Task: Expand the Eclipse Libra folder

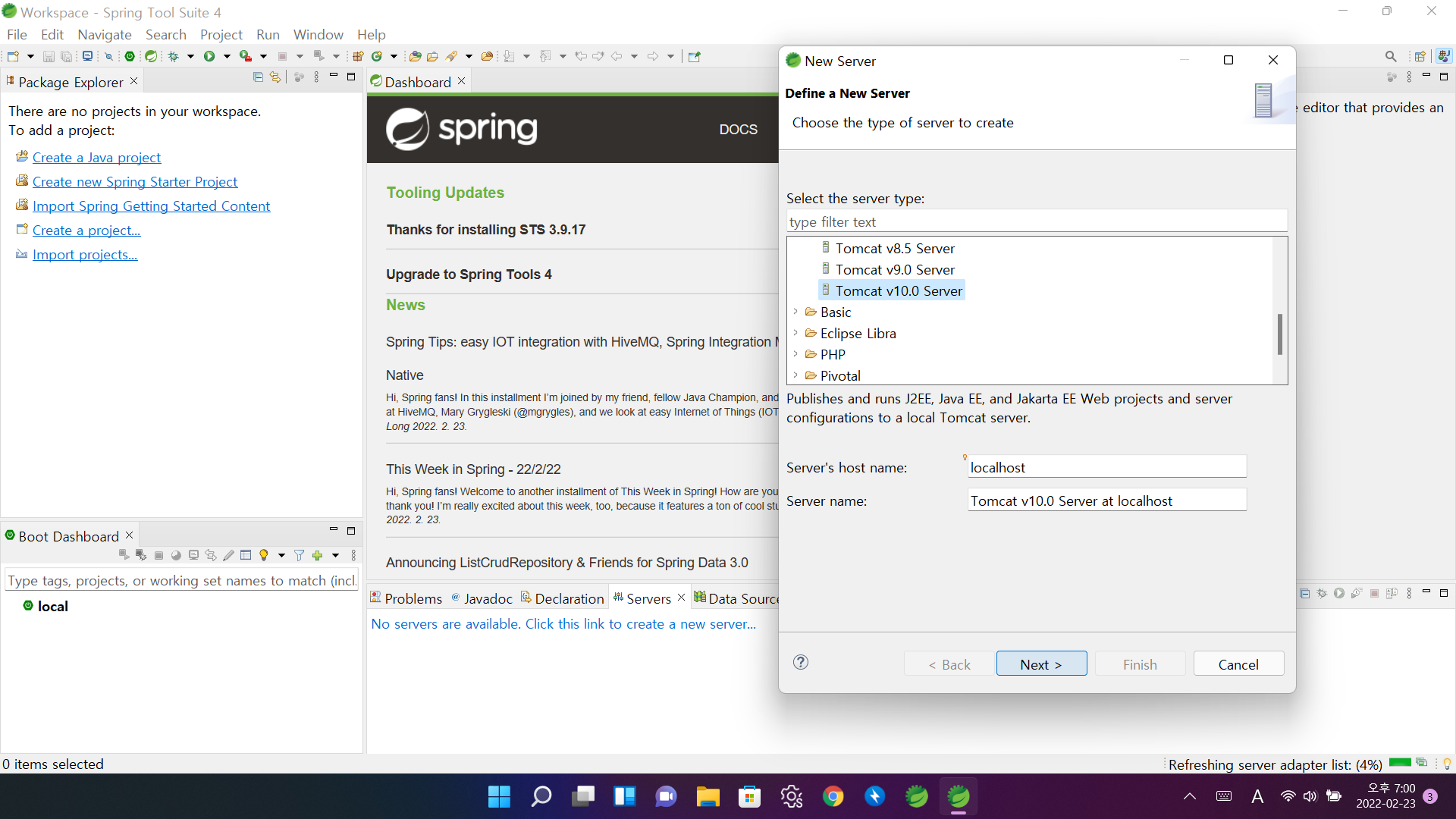Action: coord(795,333)
